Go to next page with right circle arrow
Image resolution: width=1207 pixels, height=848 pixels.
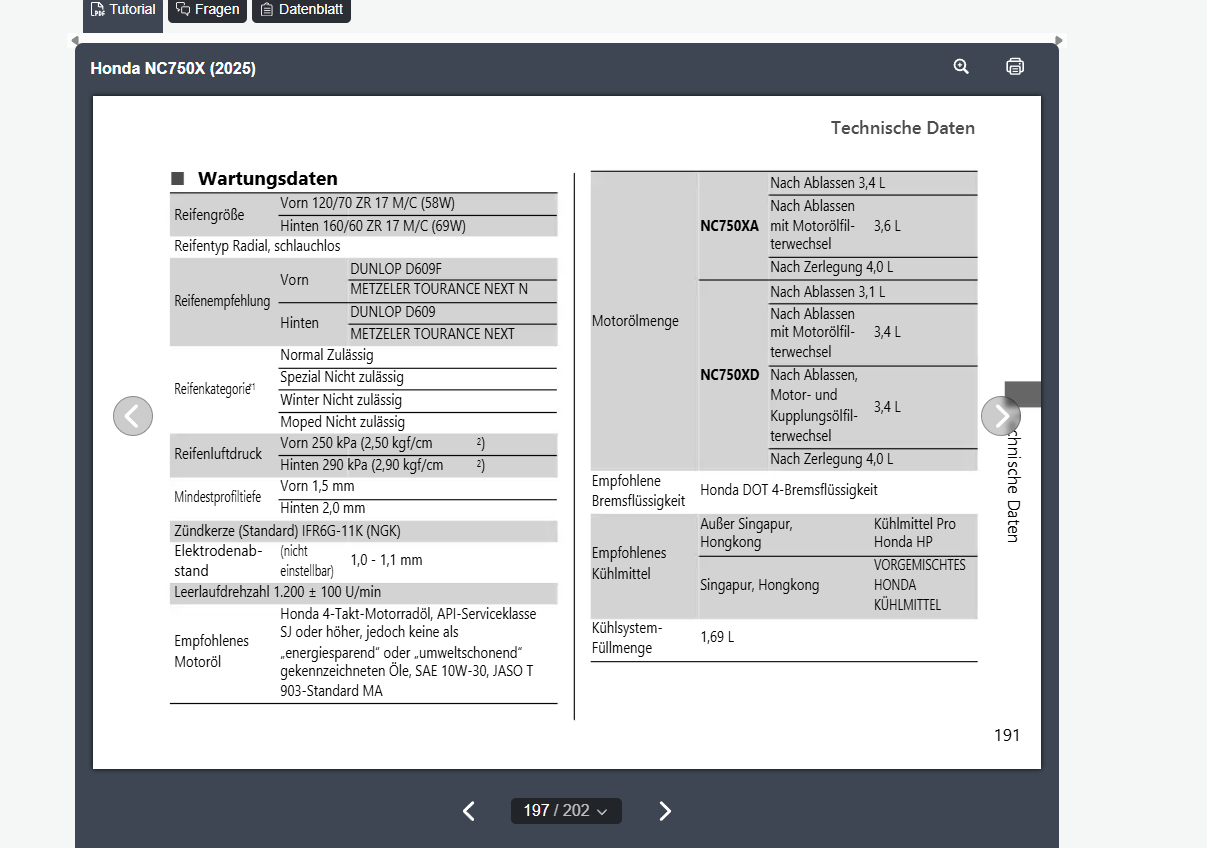1000,416
